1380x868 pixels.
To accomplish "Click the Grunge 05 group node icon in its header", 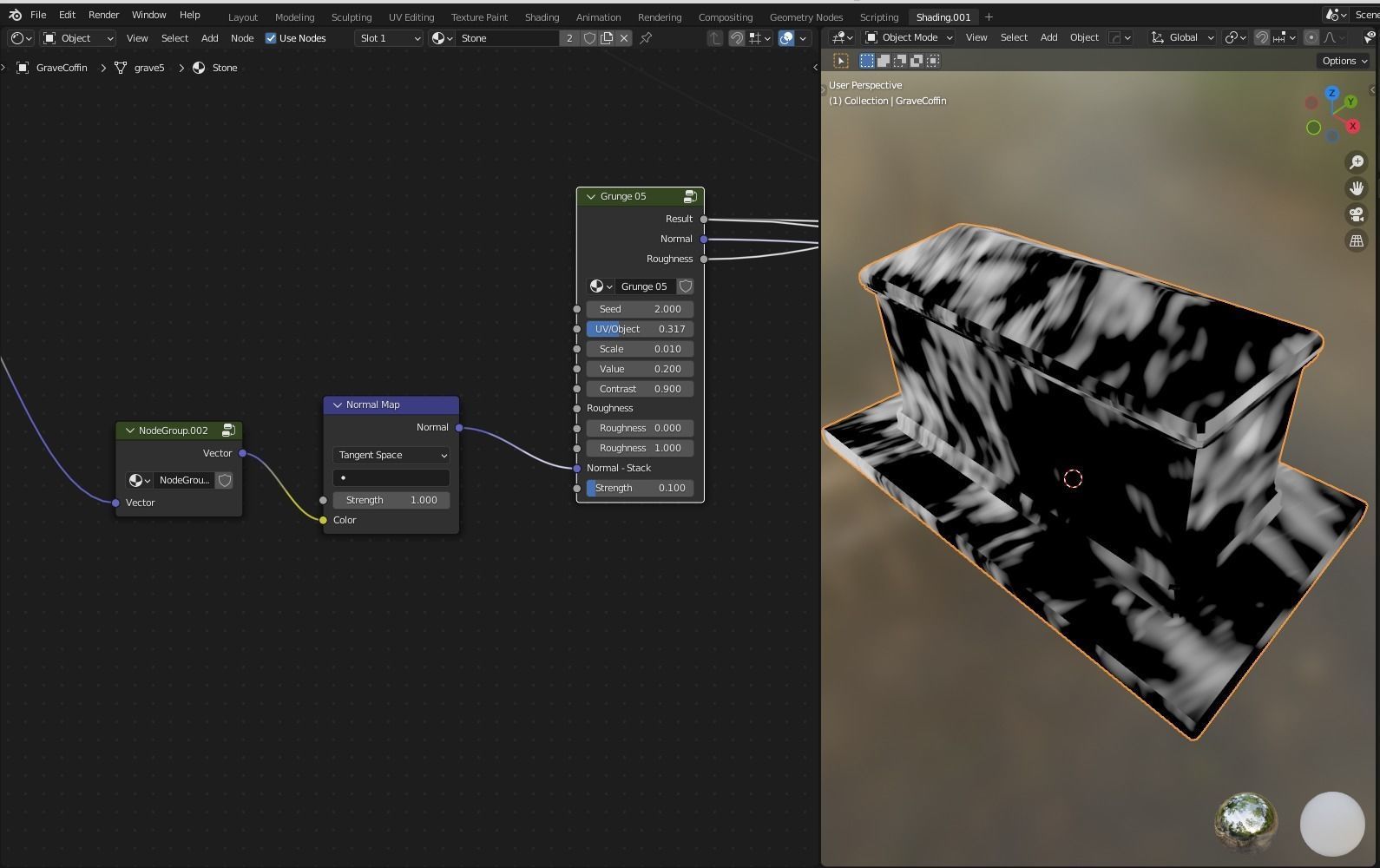I will (690, 197).
